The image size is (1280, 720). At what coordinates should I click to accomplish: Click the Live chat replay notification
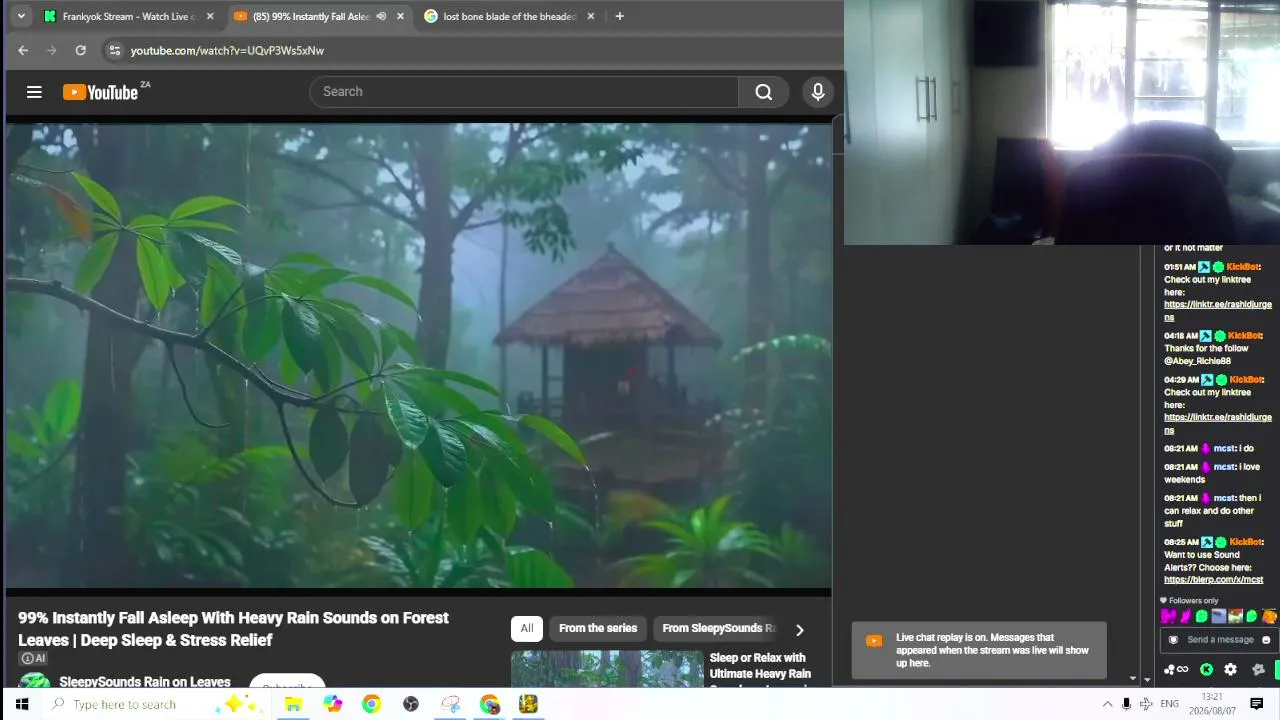tap(979, 650)
